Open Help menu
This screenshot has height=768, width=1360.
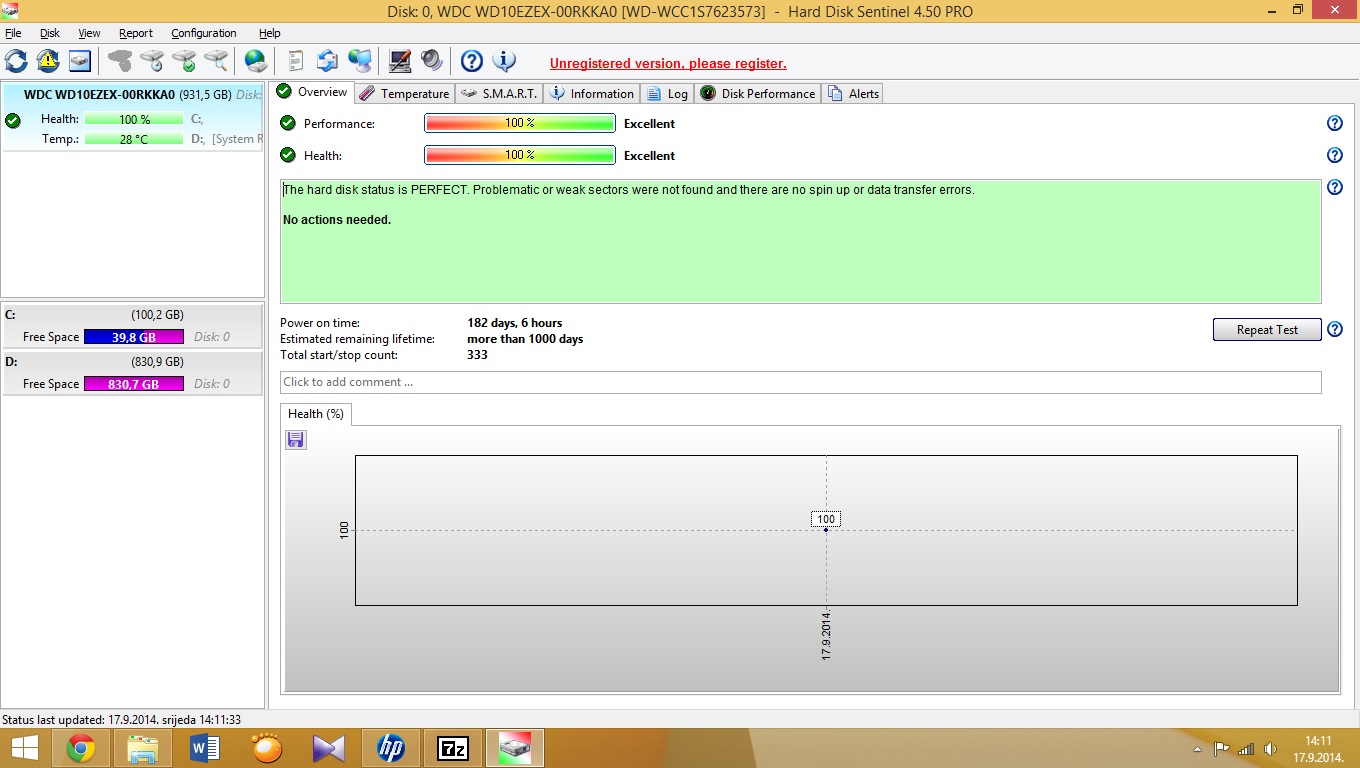[270, 33]
